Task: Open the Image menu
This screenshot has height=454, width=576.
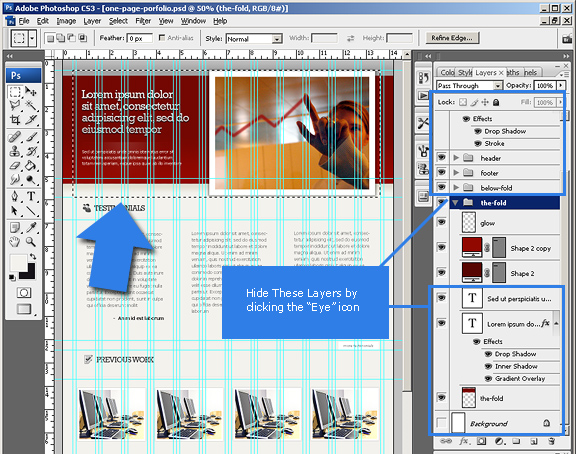Action: (x=66, y=21)
